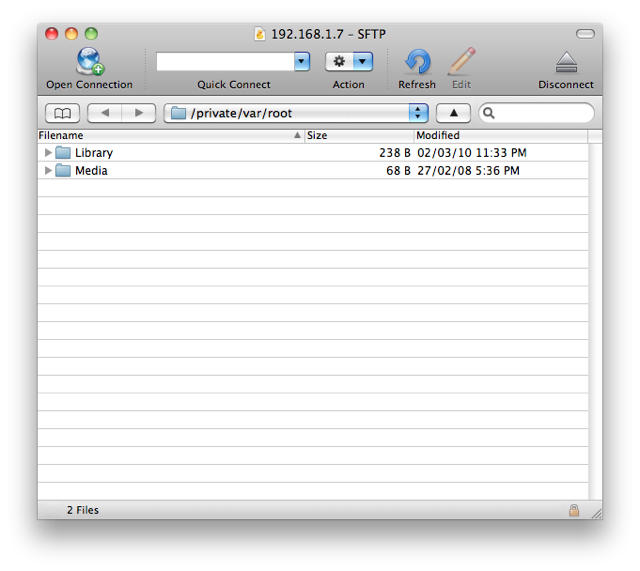
Task: Click the Disconnect eject icon
Action: (x=567, y=62)
